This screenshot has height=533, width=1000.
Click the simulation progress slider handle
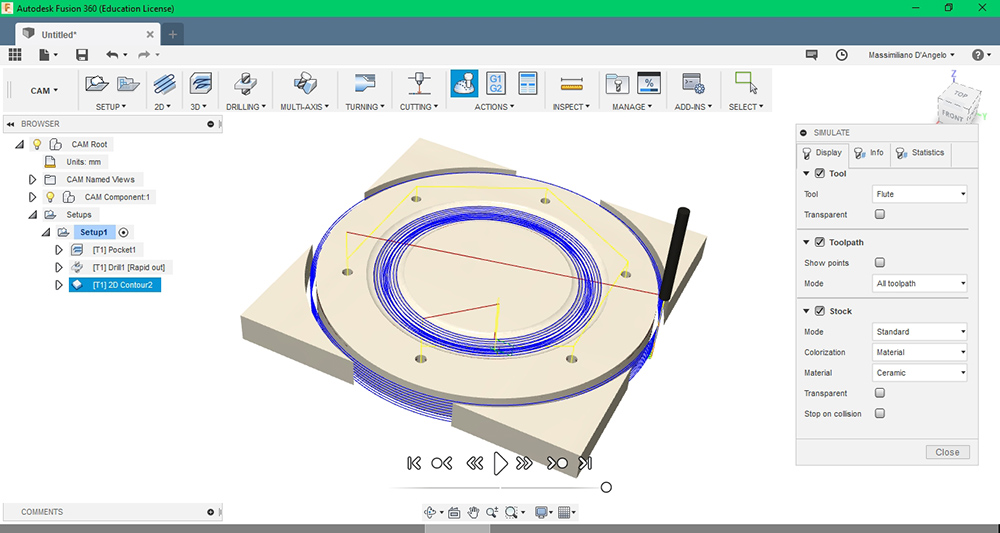tap(606, 488)
